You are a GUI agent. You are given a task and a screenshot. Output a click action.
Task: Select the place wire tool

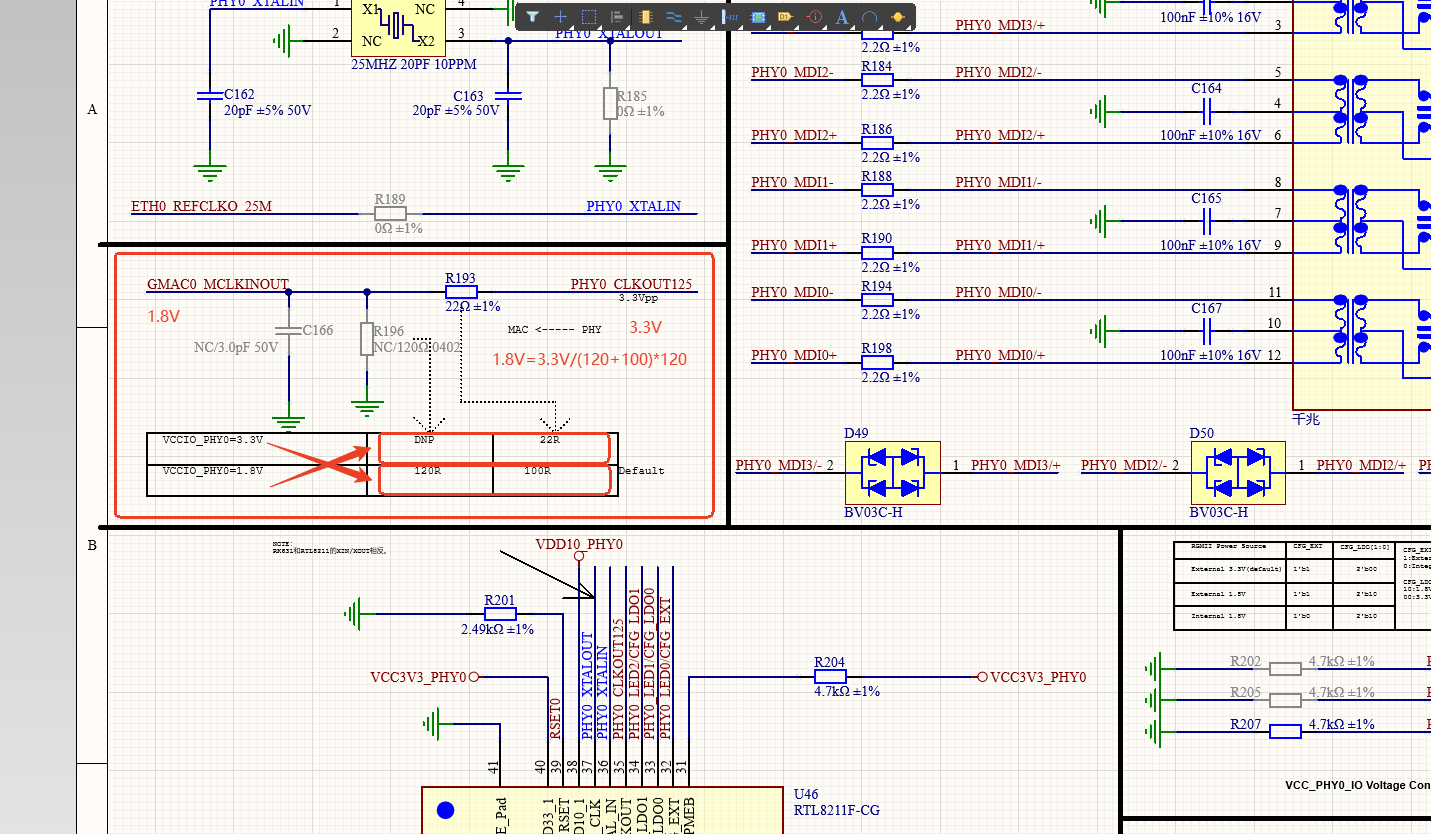[673, 17]
